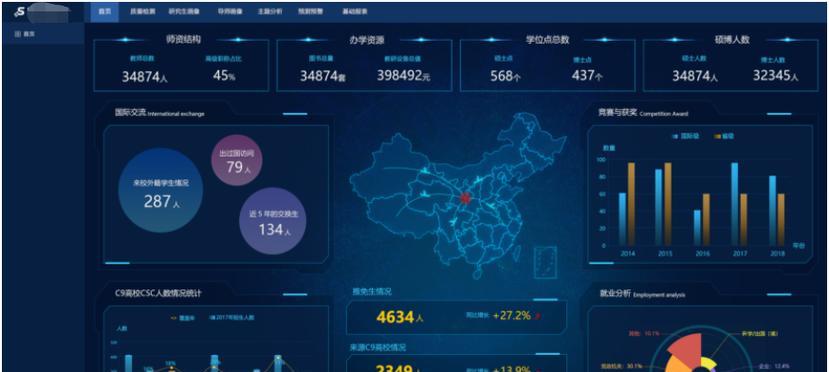Image resolution: width=829 pixels, height=372 pixels.
Task: Click the 学位点总数 panel title
Action: point(547,40)
